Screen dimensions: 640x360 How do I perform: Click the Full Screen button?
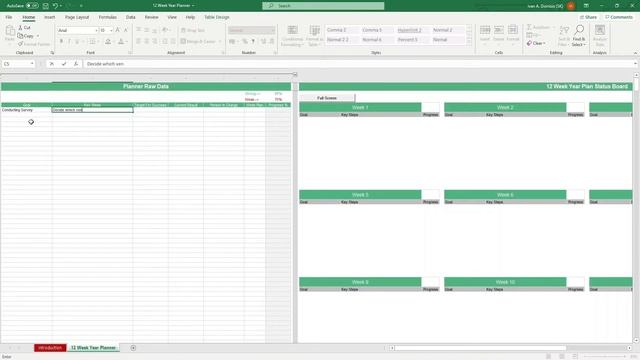327,98
